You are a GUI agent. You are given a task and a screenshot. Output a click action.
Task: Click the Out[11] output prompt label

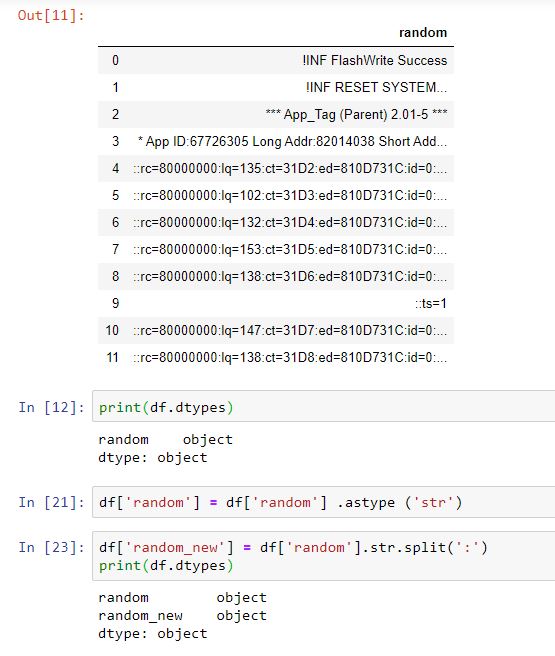51,15
